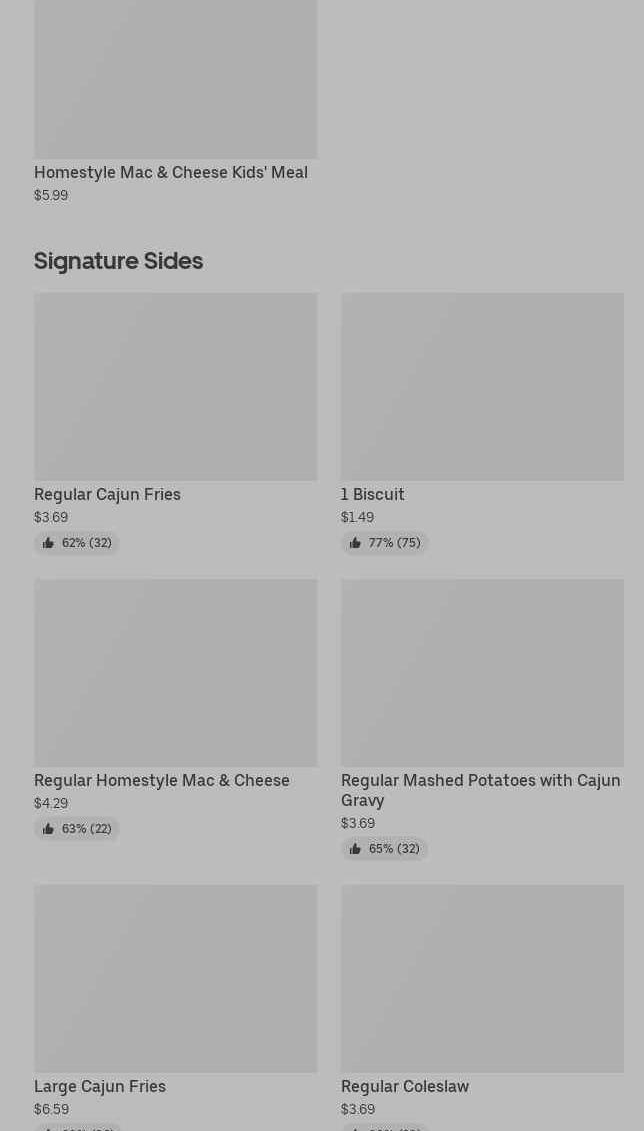Viewport: 644px width, 1131px height.
Task: Click thumbs-up icon under Regular Homestyle Mac & Cheese
Action: tap(48, 829)
